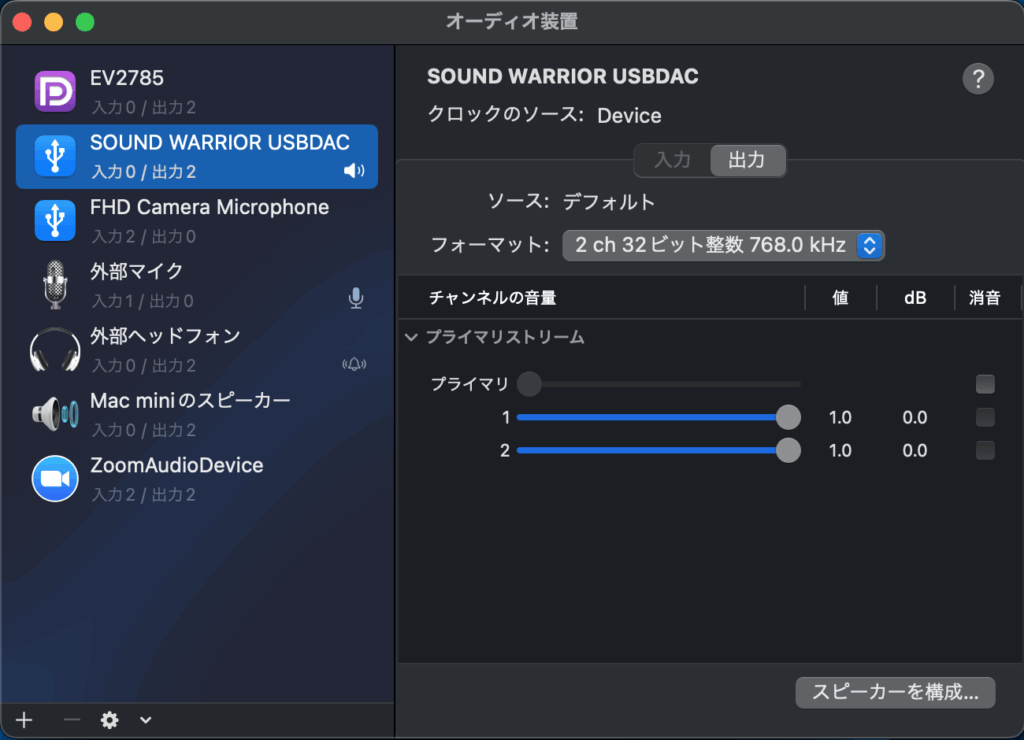
Task: Switch to the 入力 tab
Action: 672,160
